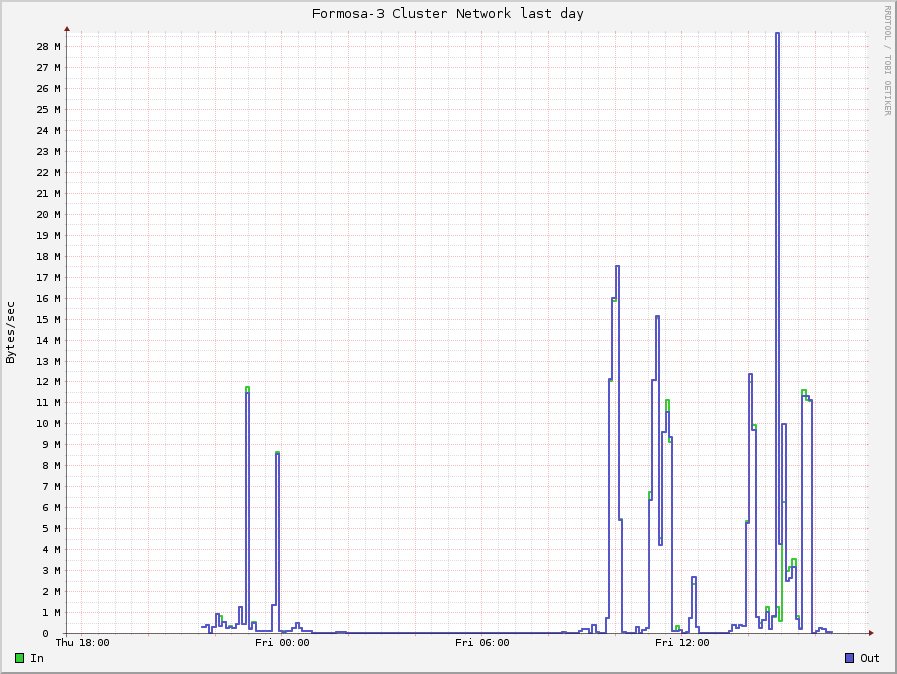
Task: Click the '12 M' y-axis value
Action: pos(48,382)
